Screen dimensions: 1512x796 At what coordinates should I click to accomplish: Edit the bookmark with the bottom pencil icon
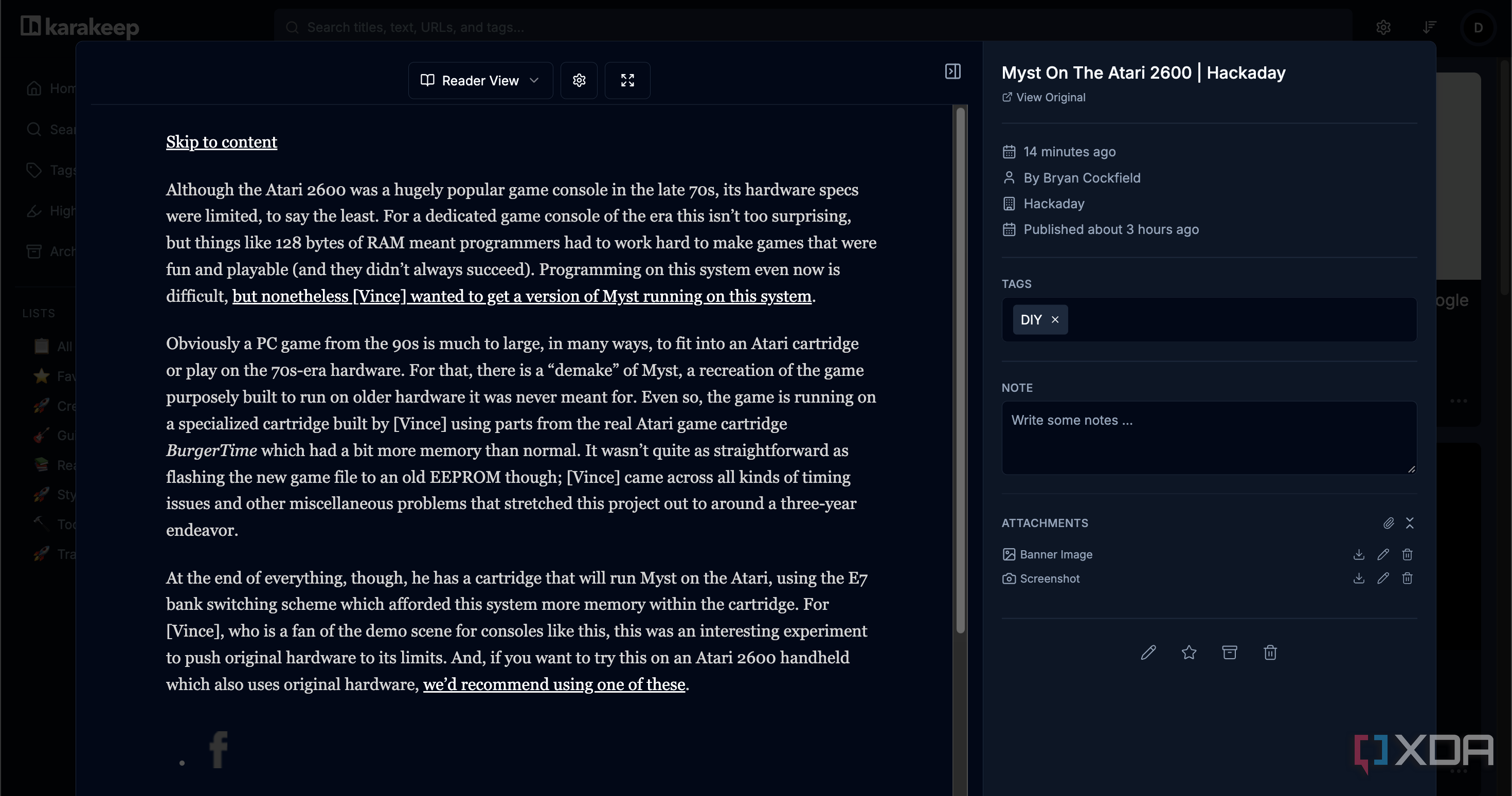pyautogui.click(x=1148, y=652)
